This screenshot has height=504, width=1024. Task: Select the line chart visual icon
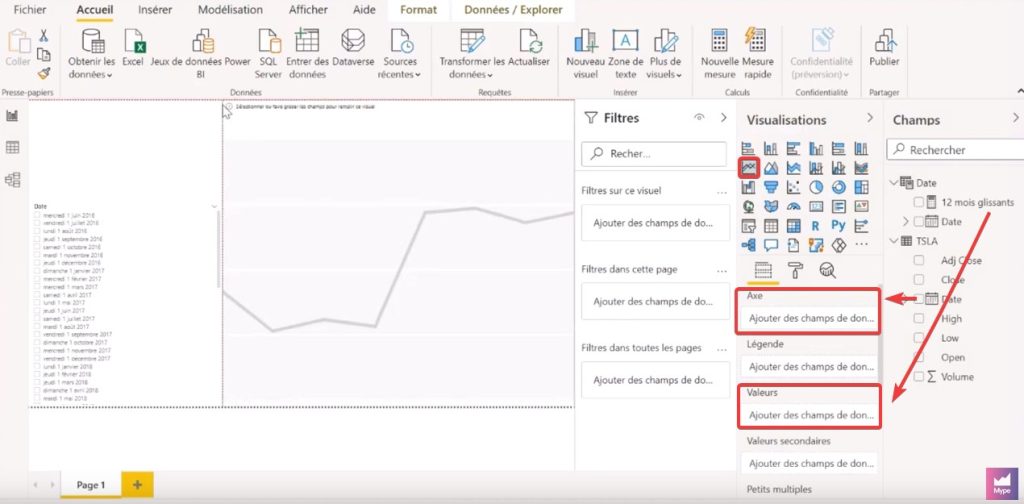coord(749,167)
